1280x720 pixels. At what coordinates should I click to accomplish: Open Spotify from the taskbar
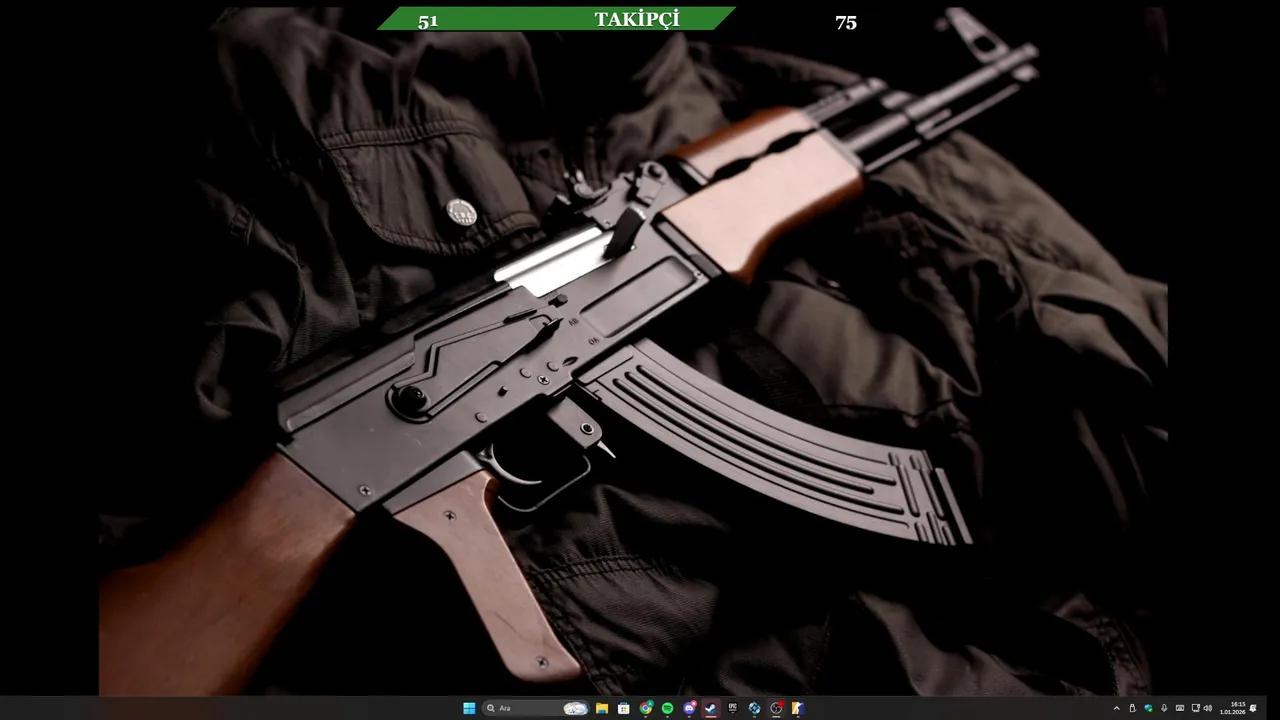point(667,708)
